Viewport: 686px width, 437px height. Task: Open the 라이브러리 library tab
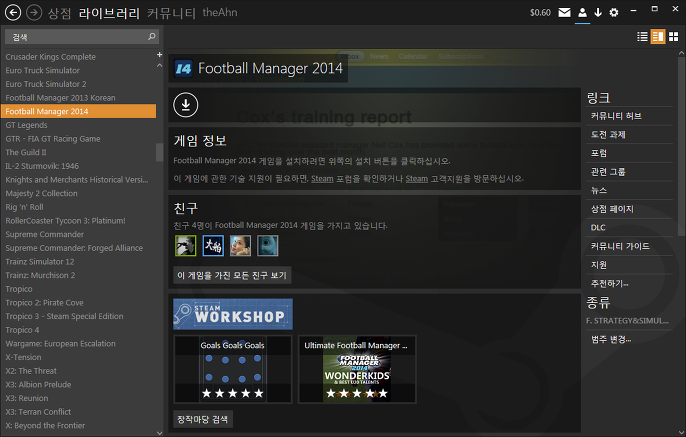pyautogui.click(x=109, y=13)
